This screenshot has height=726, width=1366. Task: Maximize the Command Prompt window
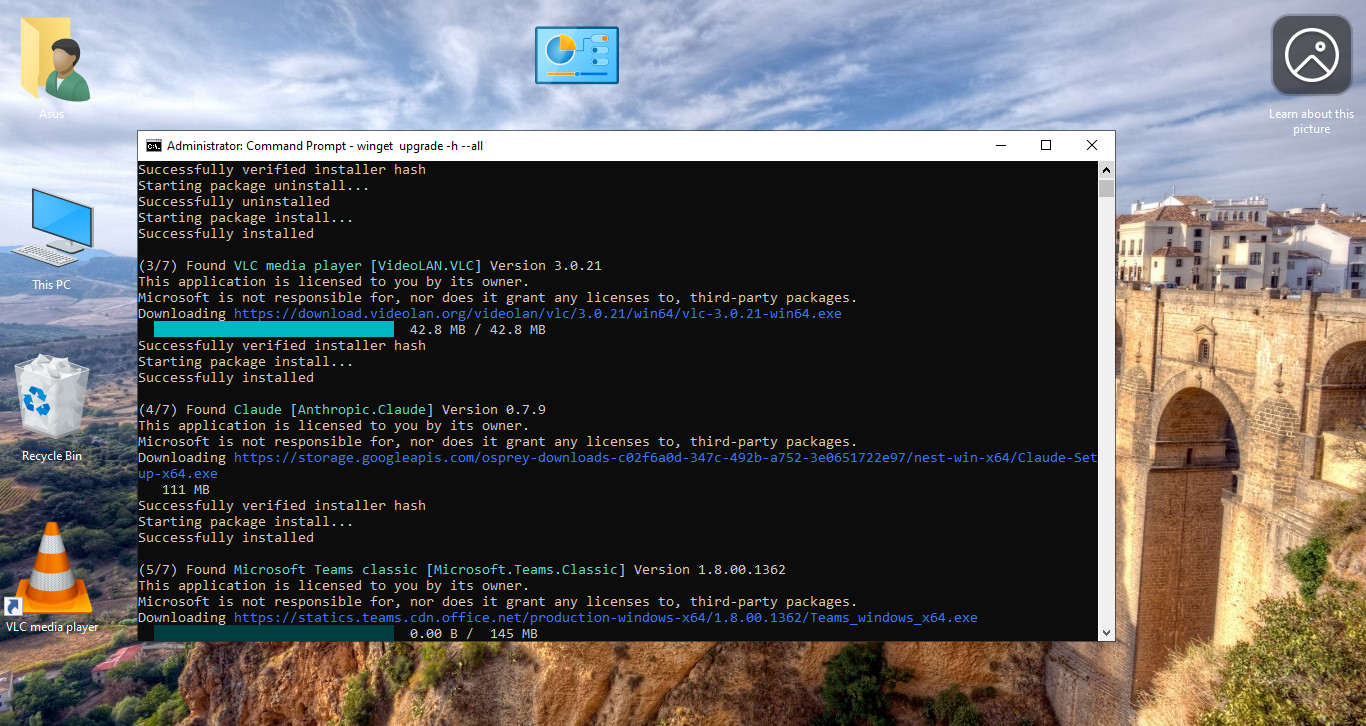1046,145
